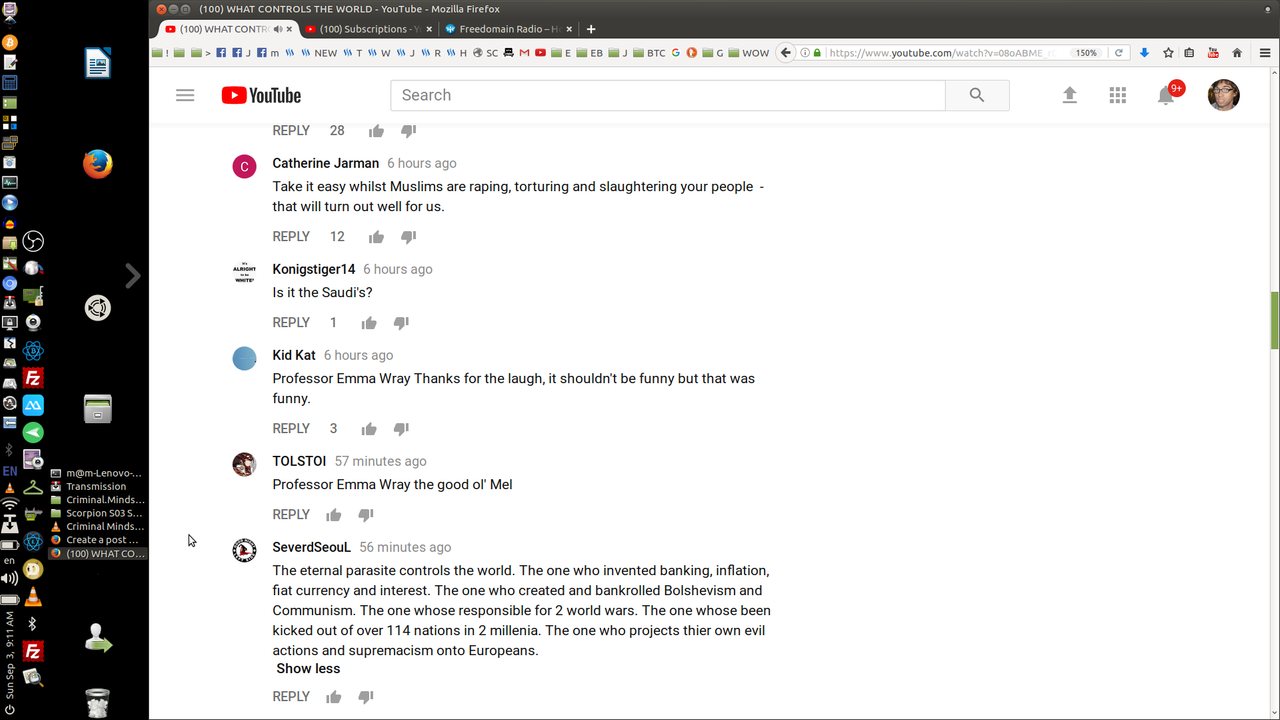This screenshot has width=1280, height=720.
Task: Like Kid Kat's comment with thumbs up
Action: [x=369, y=429]
